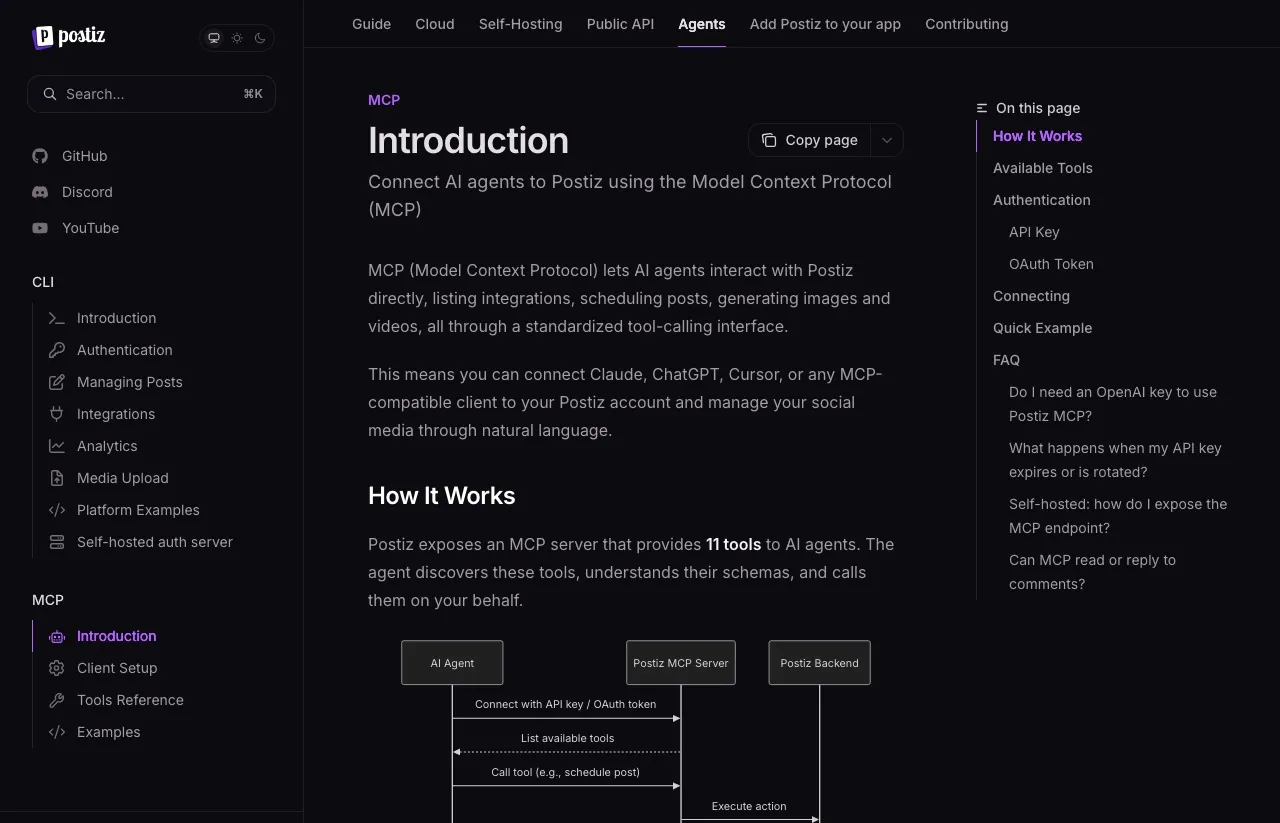Image resolution: width=1280 pixels, height=823 pixels.
Task: Jump to Authentication in page outline
Action: (x=1042, y=200)
